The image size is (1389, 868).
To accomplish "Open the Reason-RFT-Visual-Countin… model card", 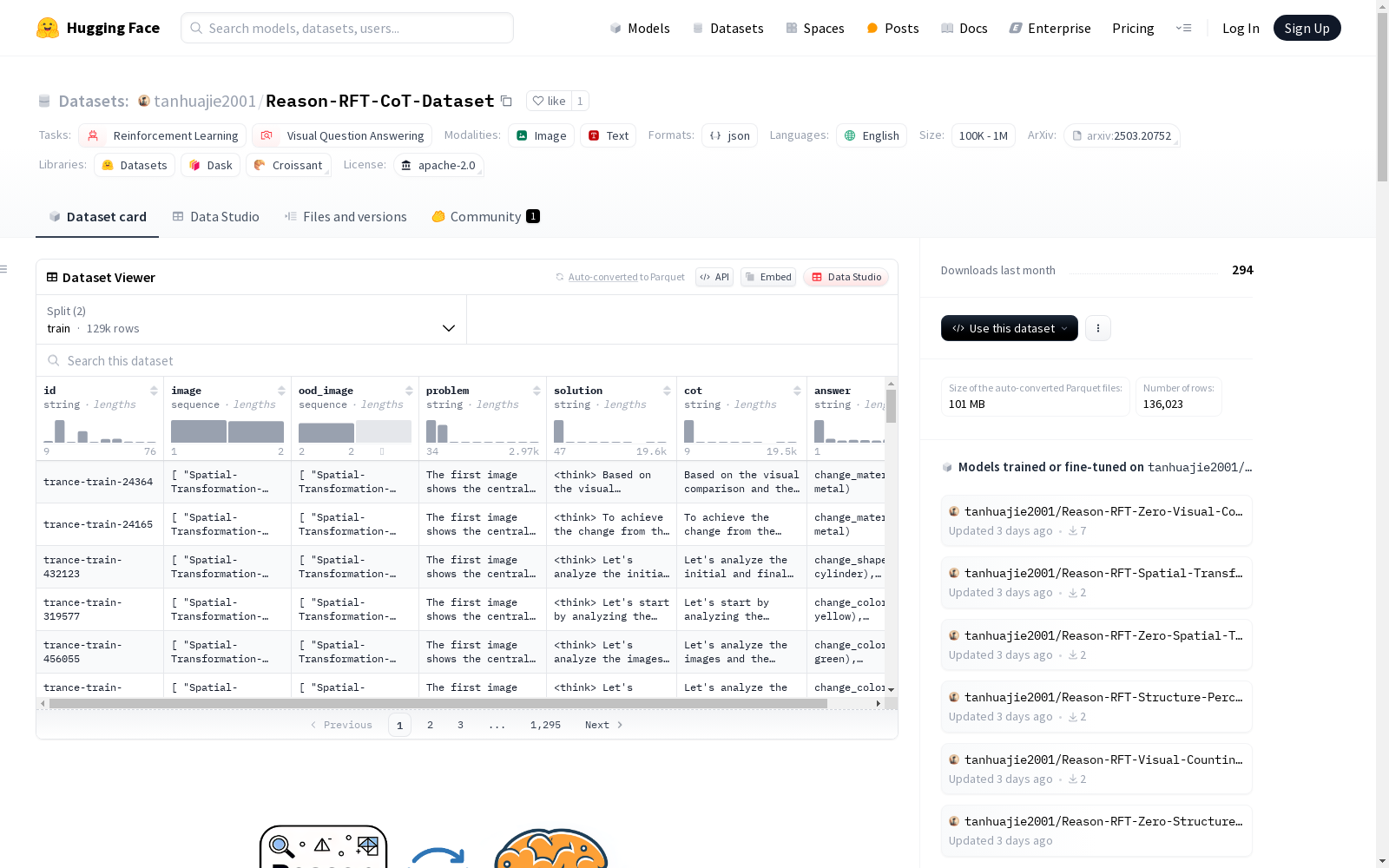I will coord(1096,769).
